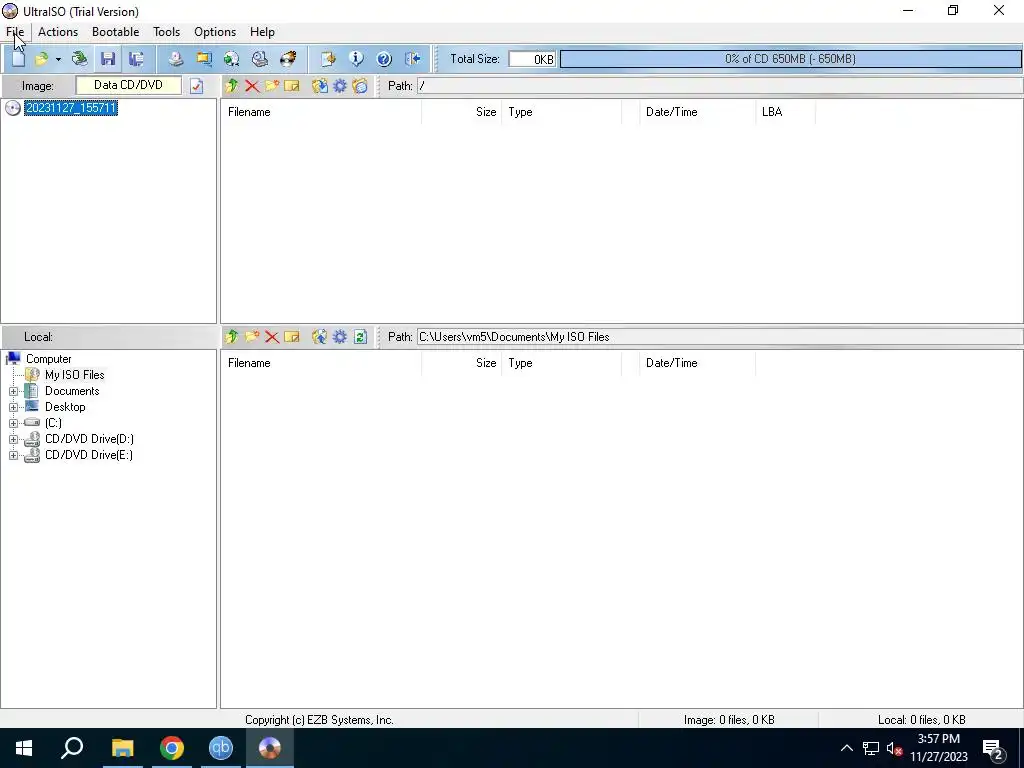
Task: Open File Explorer from the taskbar
Action: pos(122,748)
